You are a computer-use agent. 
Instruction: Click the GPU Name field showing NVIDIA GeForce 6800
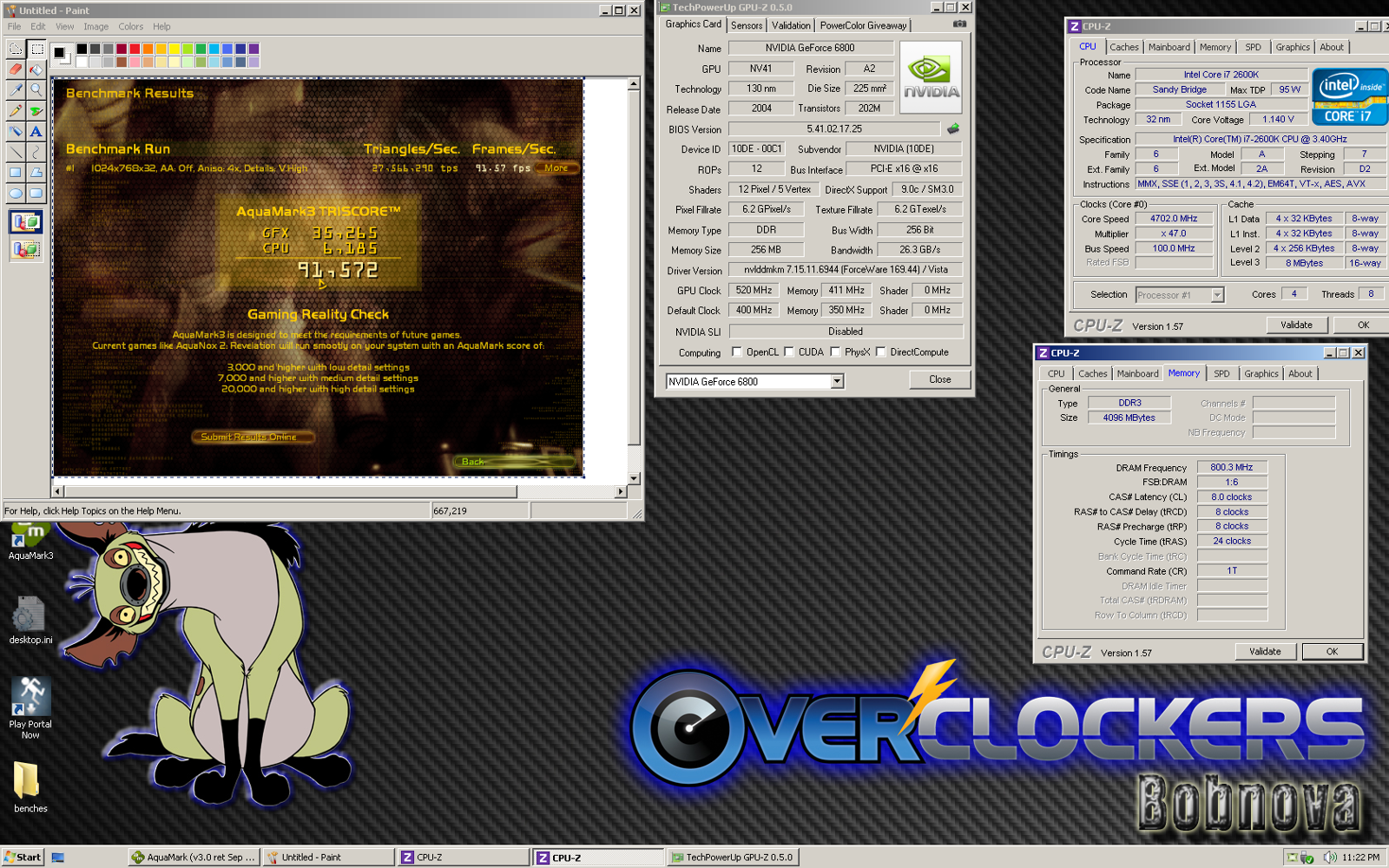(810, 48)
